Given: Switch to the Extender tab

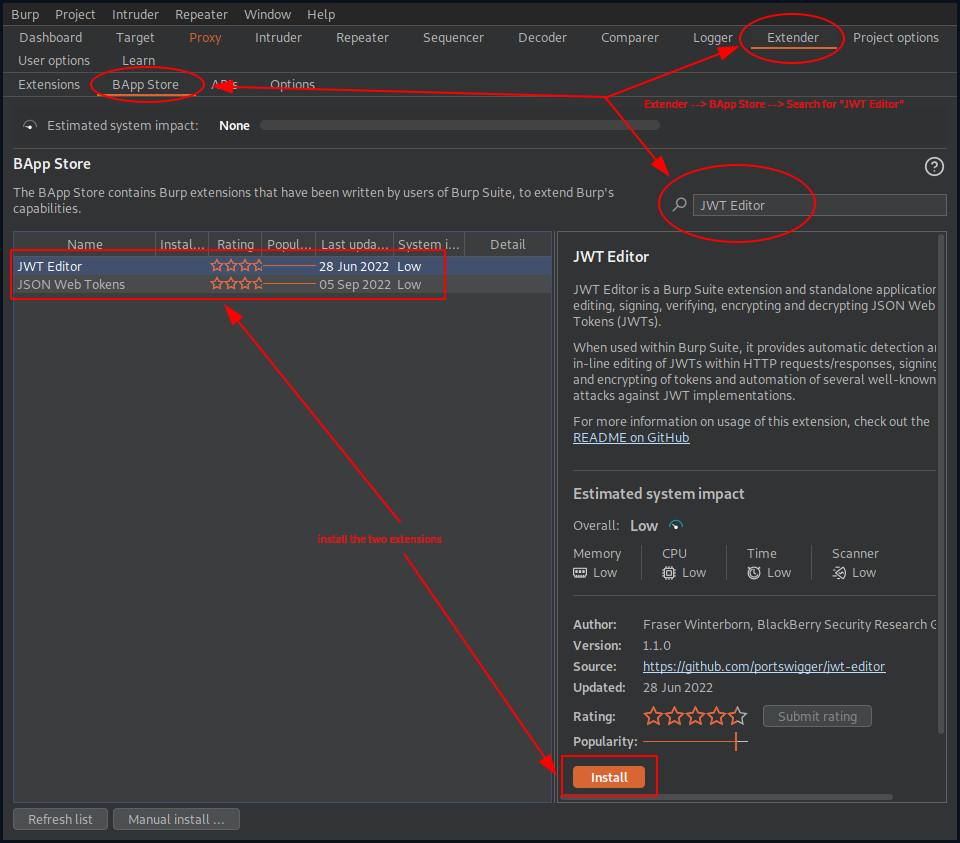Looking at the screenshot, I should pos(792,37).
